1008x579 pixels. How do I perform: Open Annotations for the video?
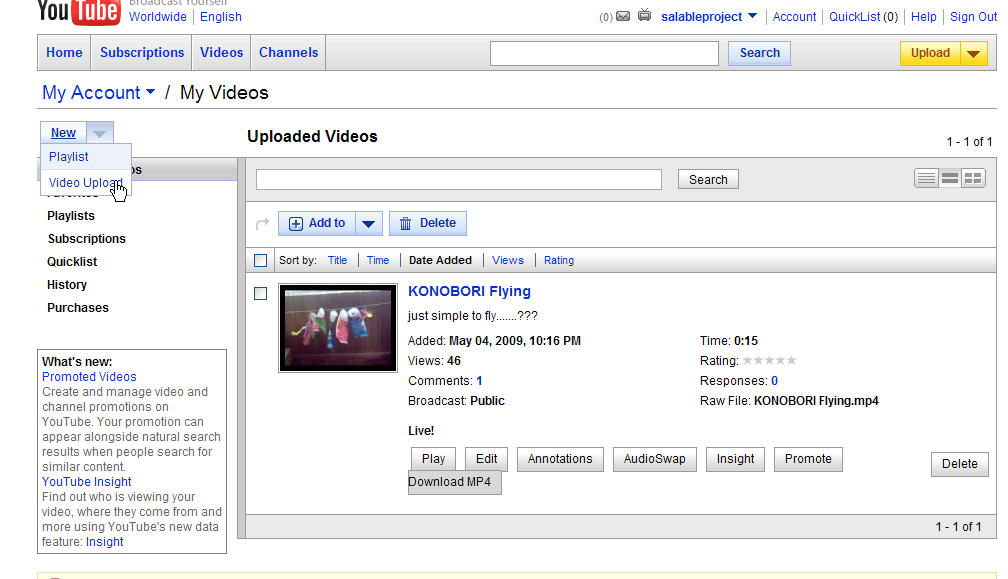pos(560,459)
